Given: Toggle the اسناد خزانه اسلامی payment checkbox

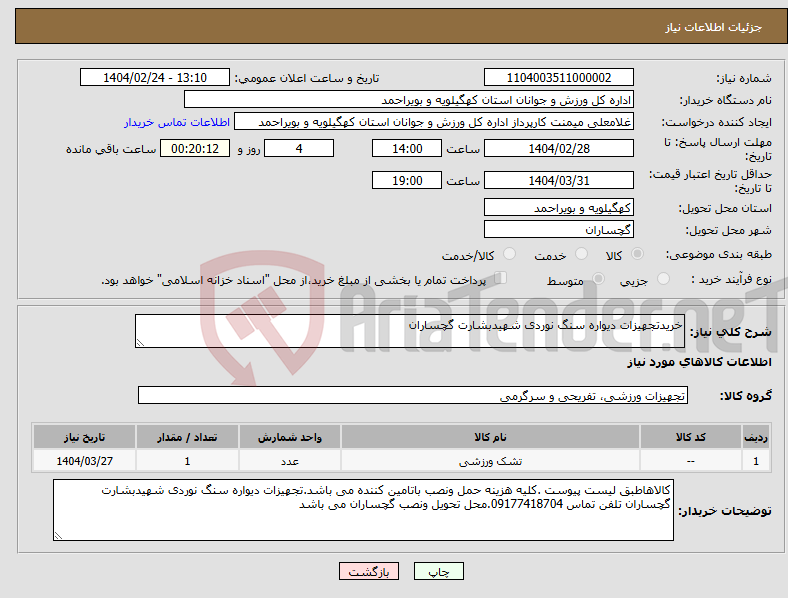Looking at the screenshot, I should (x=501, y=278).
